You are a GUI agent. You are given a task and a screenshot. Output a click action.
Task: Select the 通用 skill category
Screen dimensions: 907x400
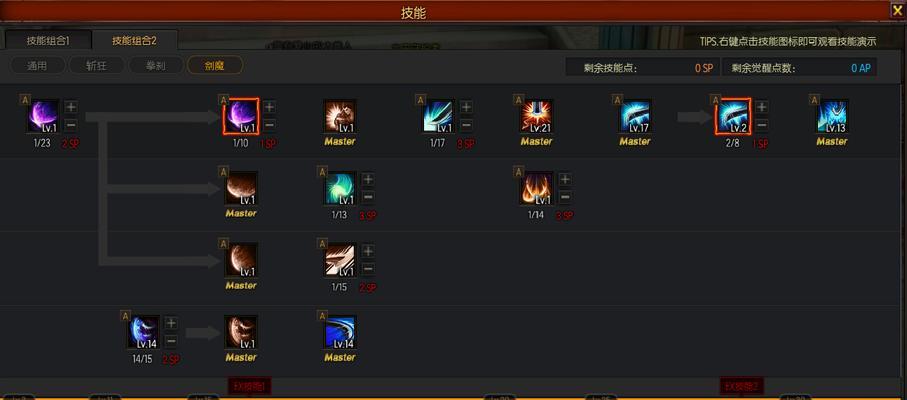(x=37, y=65)
